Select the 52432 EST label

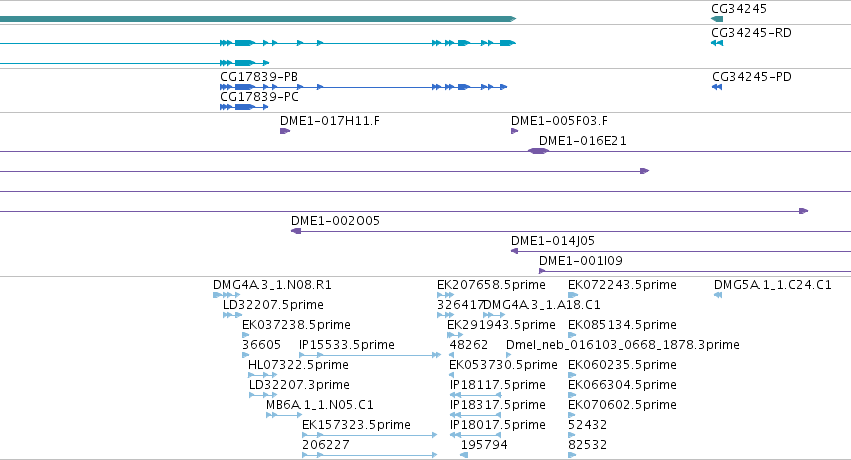pos(587,425)
